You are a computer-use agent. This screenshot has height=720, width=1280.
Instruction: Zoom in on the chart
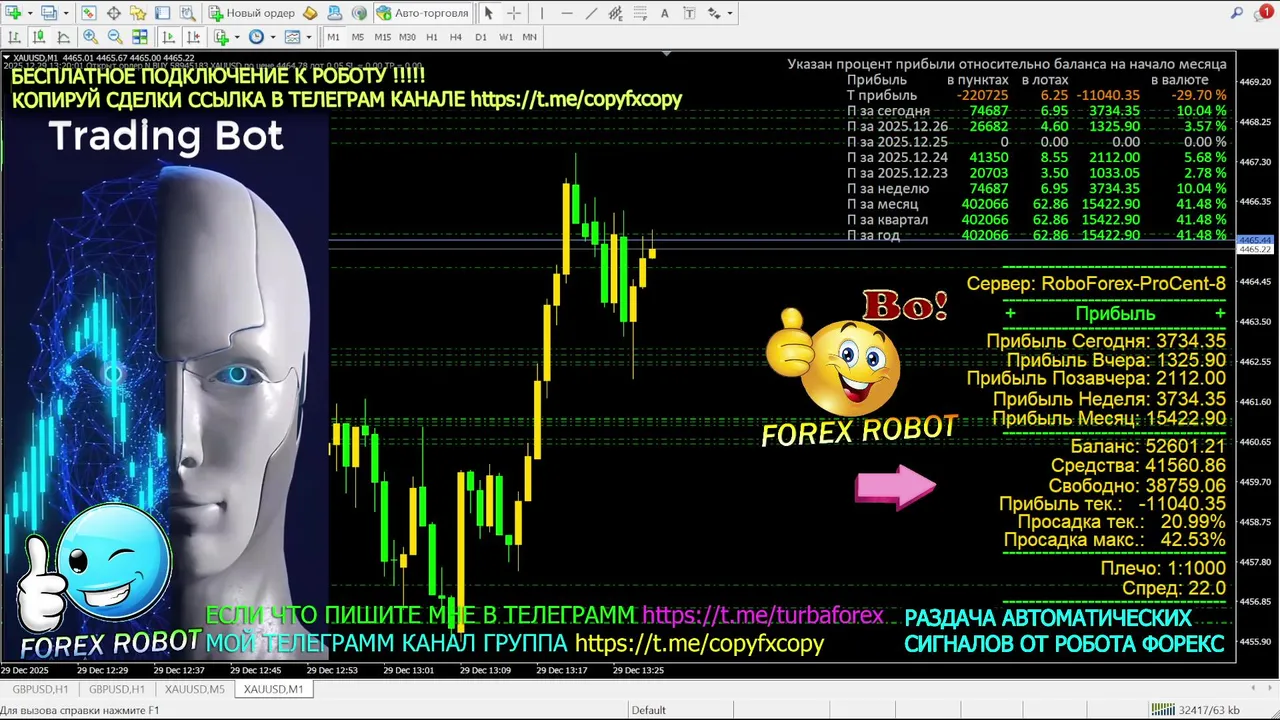click(x=91, y=37)
